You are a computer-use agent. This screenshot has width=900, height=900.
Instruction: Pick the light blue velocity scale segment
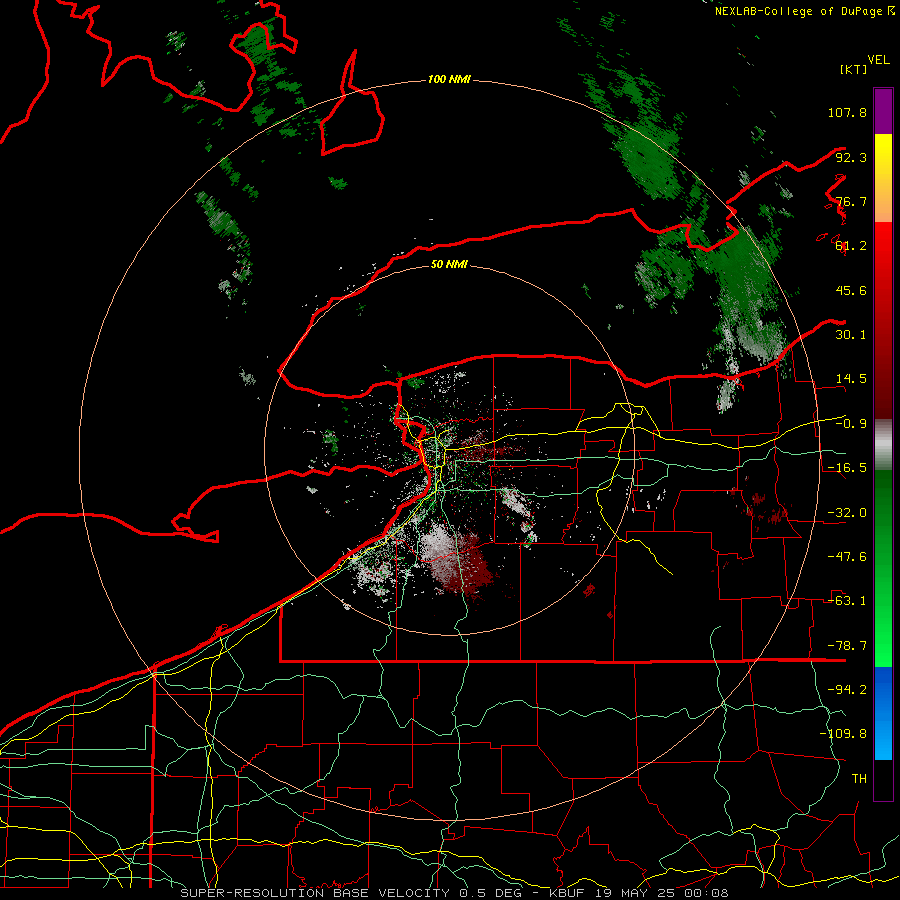883,740
